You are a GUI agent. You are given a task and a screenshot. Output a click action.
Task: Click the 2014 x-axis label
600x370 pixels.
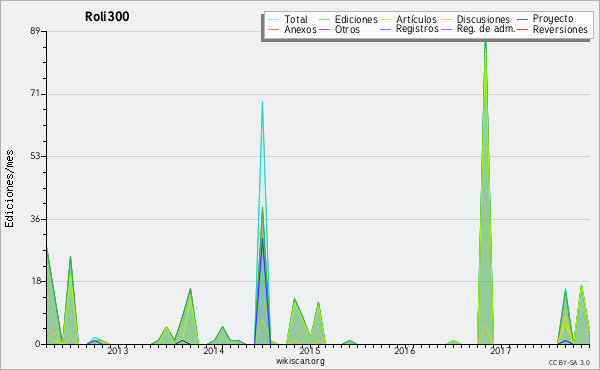coord(214,350)
